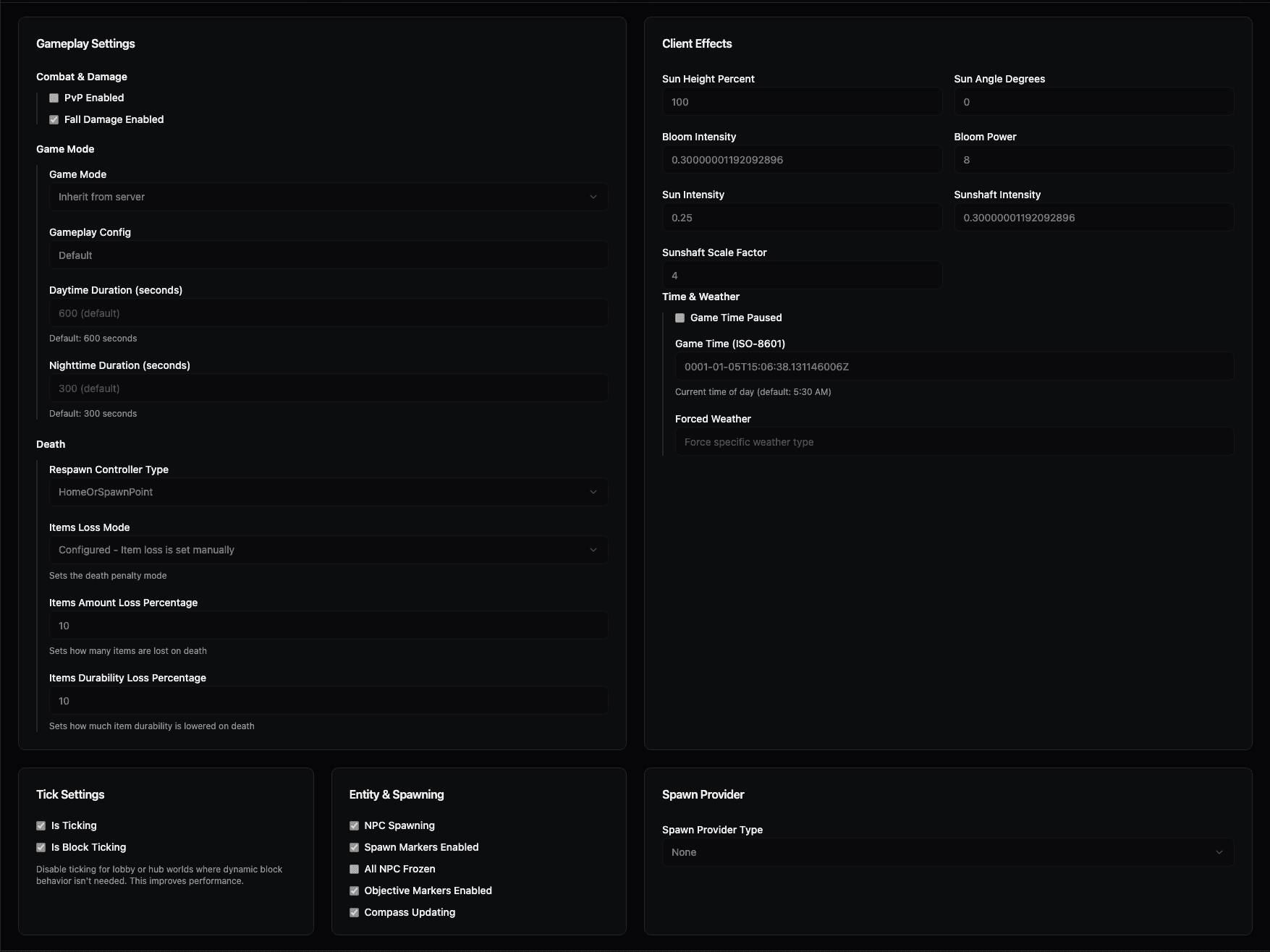The height and width of the screenshot is (952, 1270).
Task: Toggle Game Time Paused
Action: 680,317
